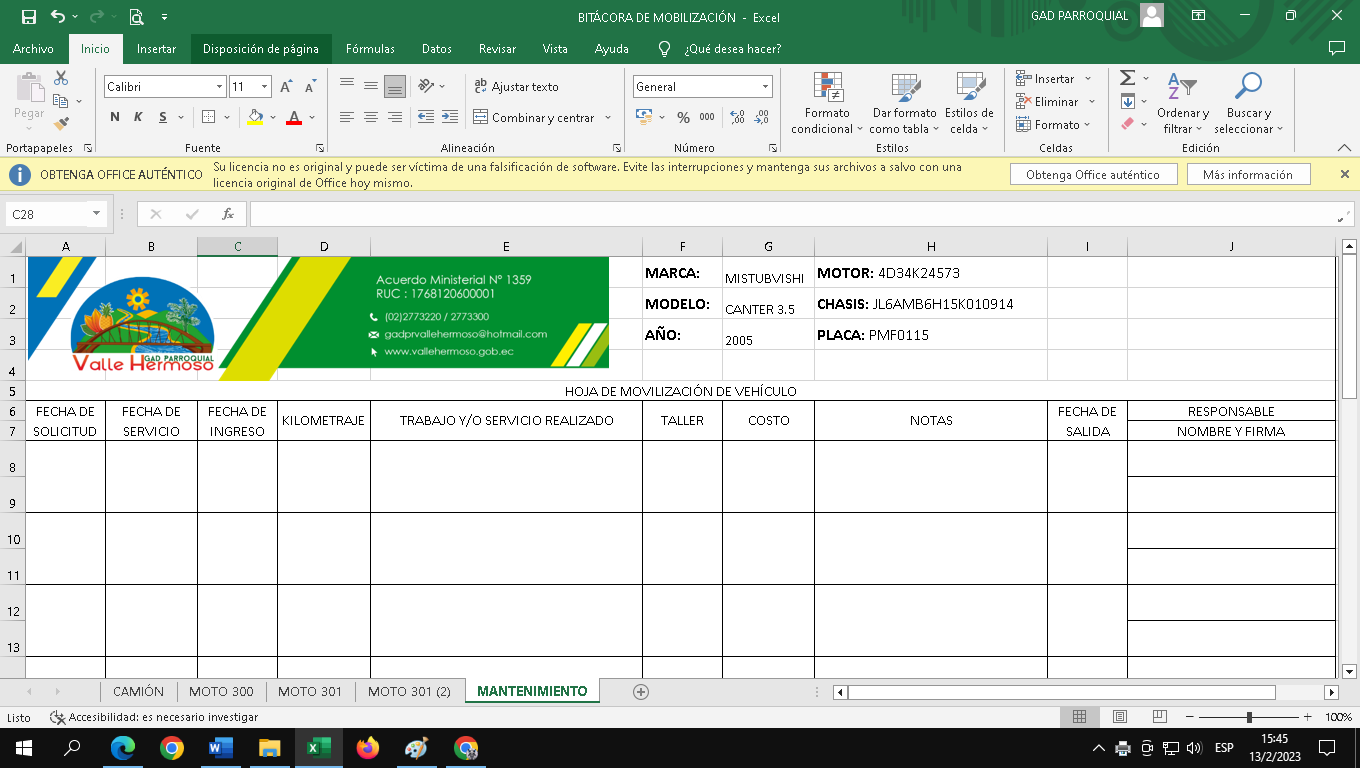Click Obtenga Office auténtico button

click(x=1092, y=174)
